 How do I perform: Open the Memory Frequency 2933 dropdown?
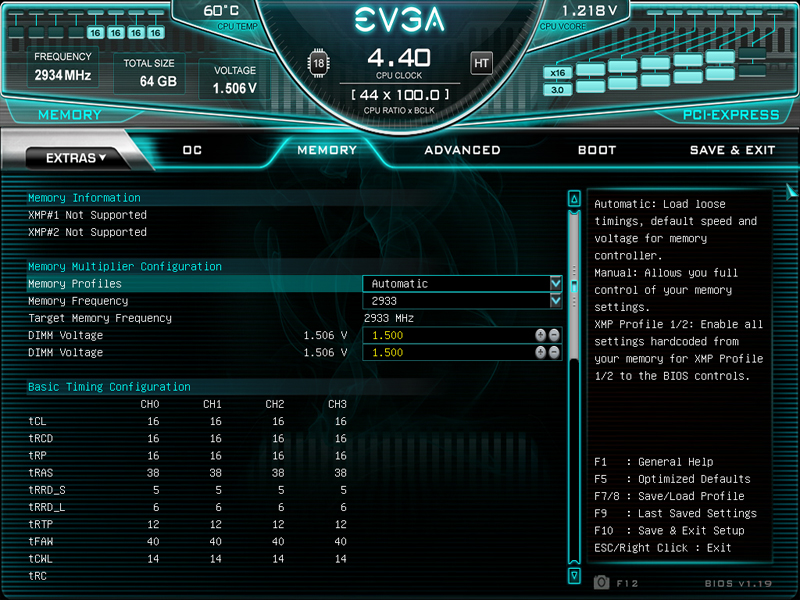(462, 301)
